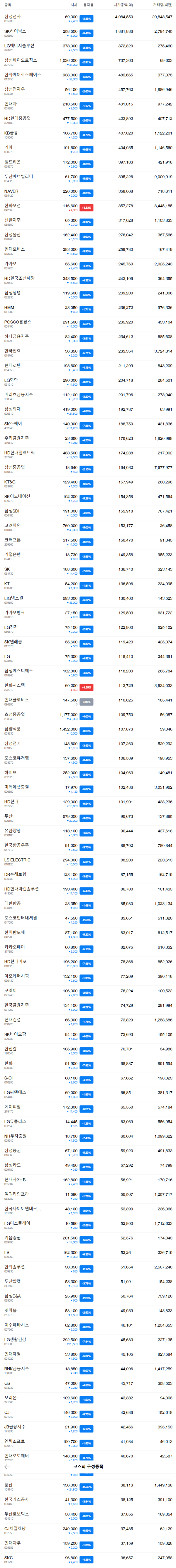Screen dimensions: 176x1568
Task: Open the 한화오션 stock row
Action: [88, 207]
